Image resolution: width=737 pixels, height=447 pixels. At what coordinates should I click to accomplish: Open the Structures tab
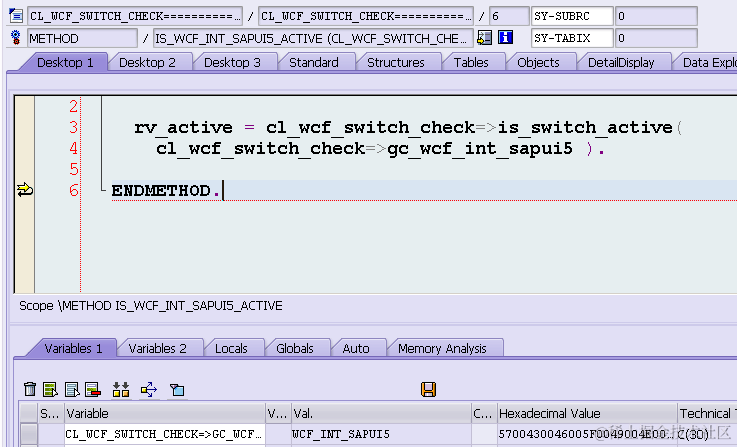click(395, 63)
